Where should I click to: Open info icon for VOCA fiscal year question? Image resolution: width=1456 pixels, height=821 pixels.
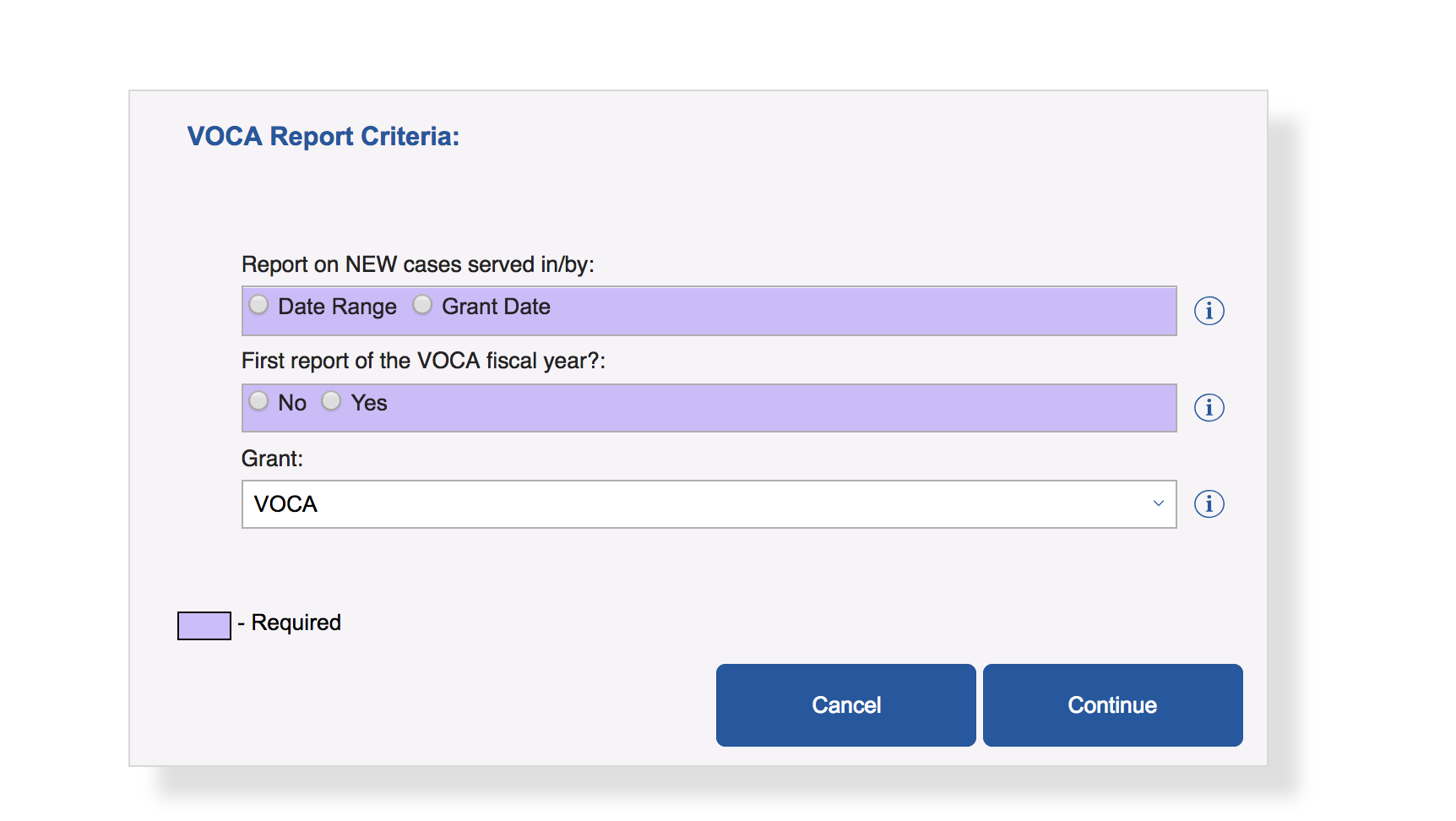pyautogui.click(x=1209, y=408)
